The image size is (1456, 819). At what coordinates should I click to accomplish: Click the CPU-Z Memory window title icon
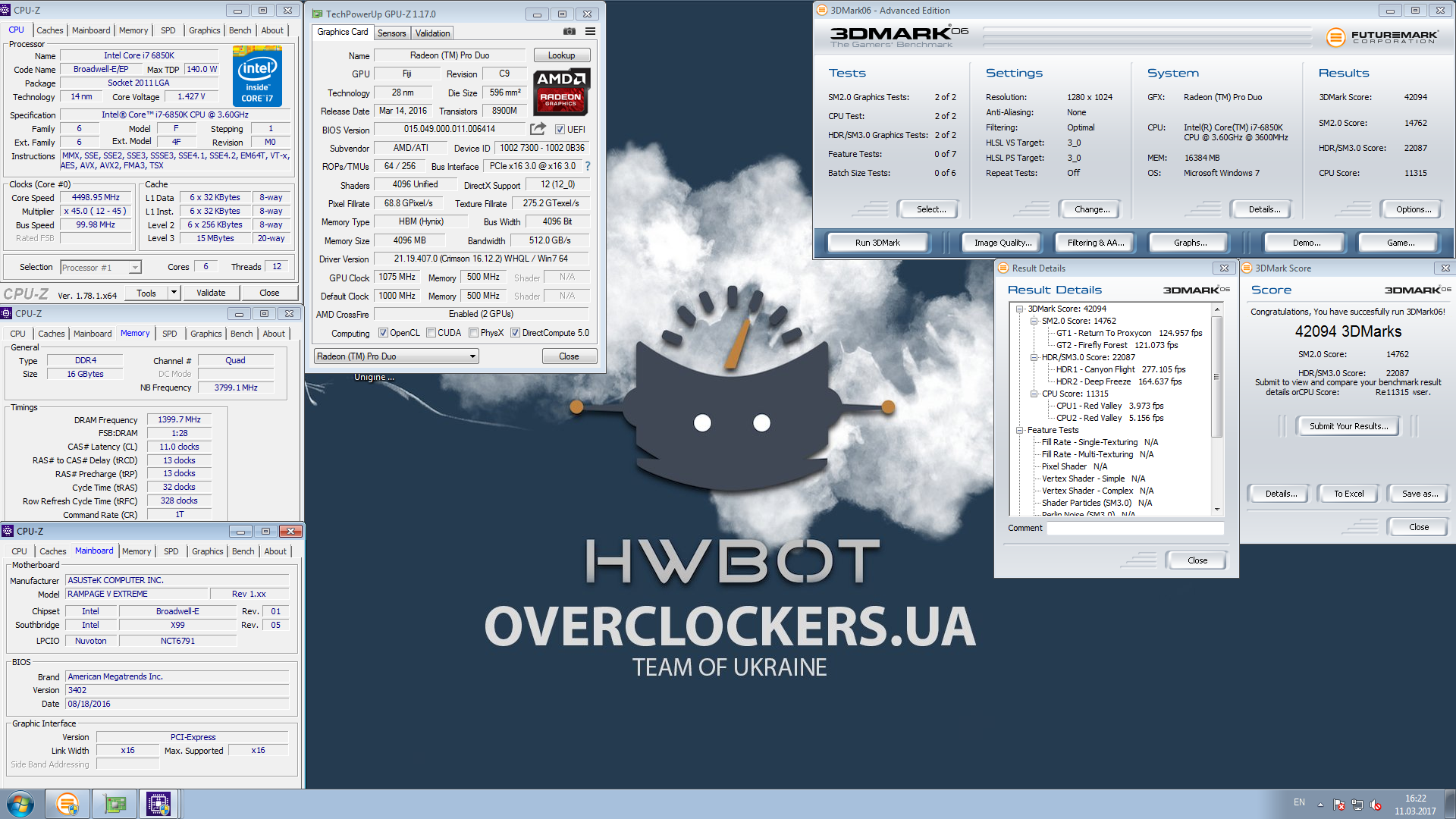[7, 313]
